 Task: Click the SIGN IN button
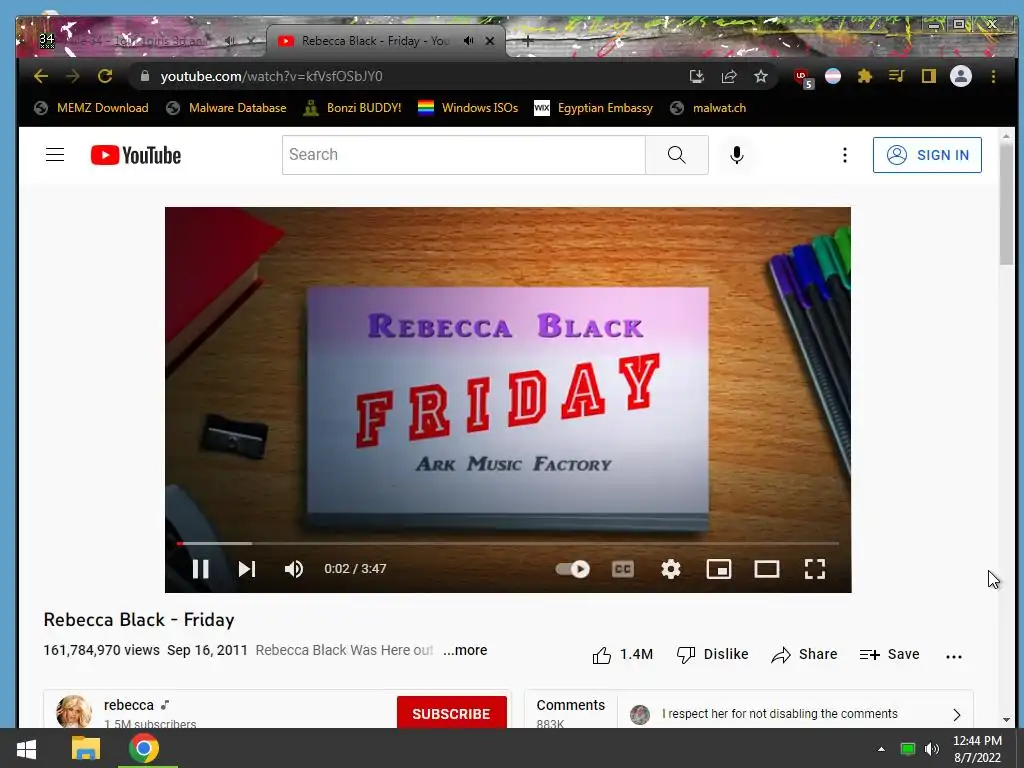click(927, 155)
